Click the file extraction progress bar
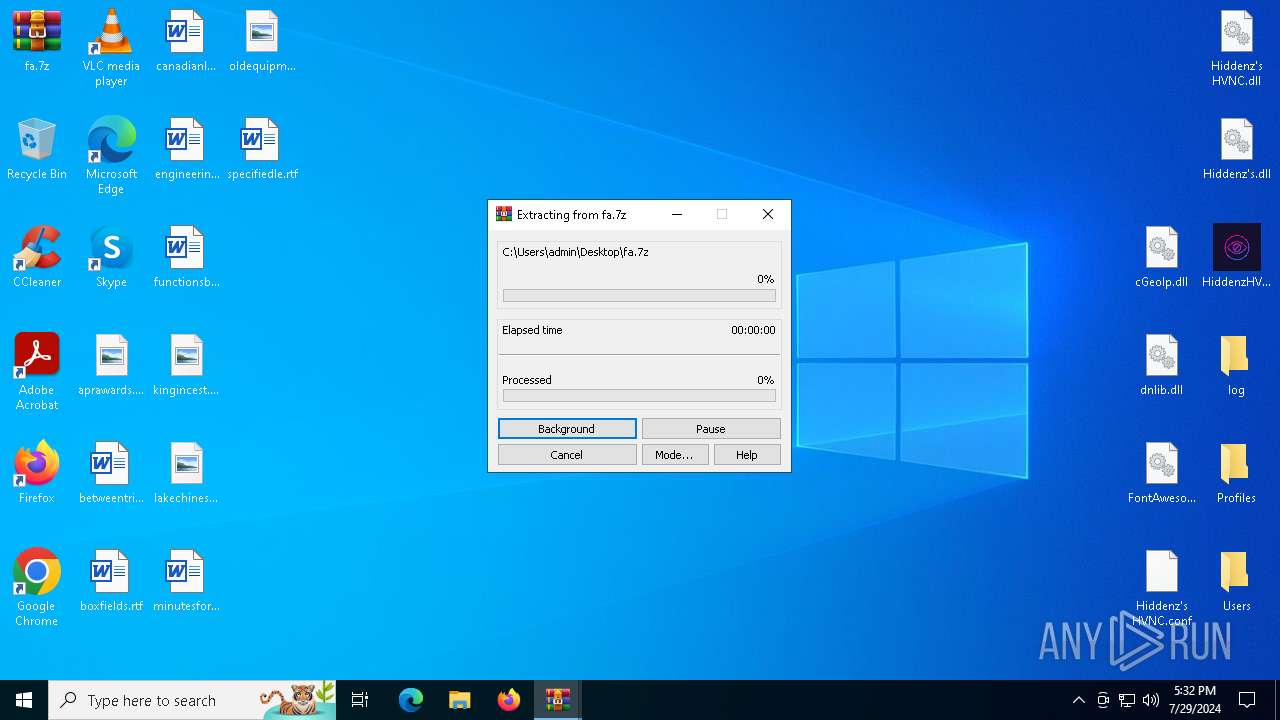 (639, 296)
